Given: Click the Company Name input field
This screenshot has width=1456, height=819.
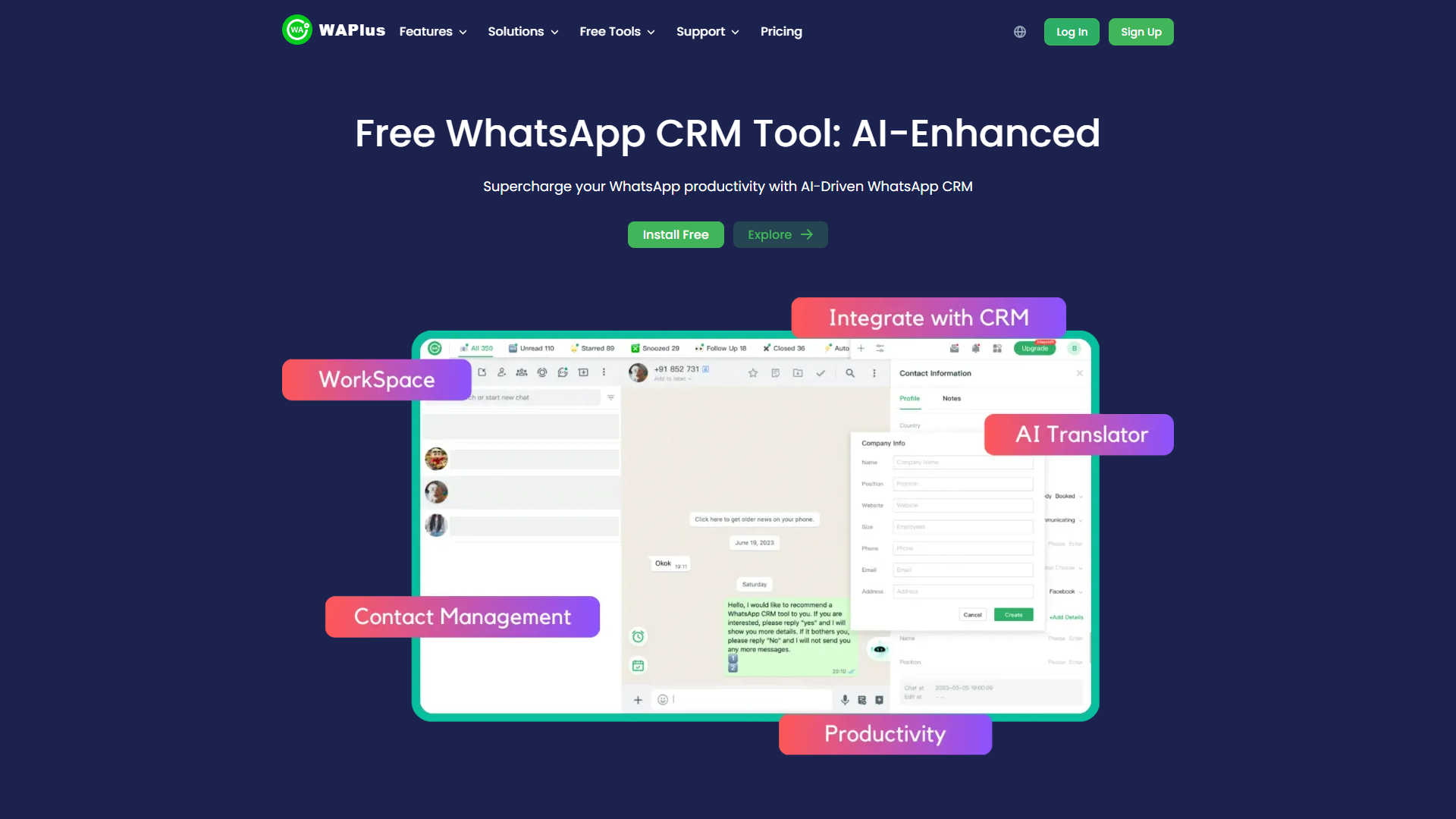Looking at the screenshot, I should [x=963, y=462].
